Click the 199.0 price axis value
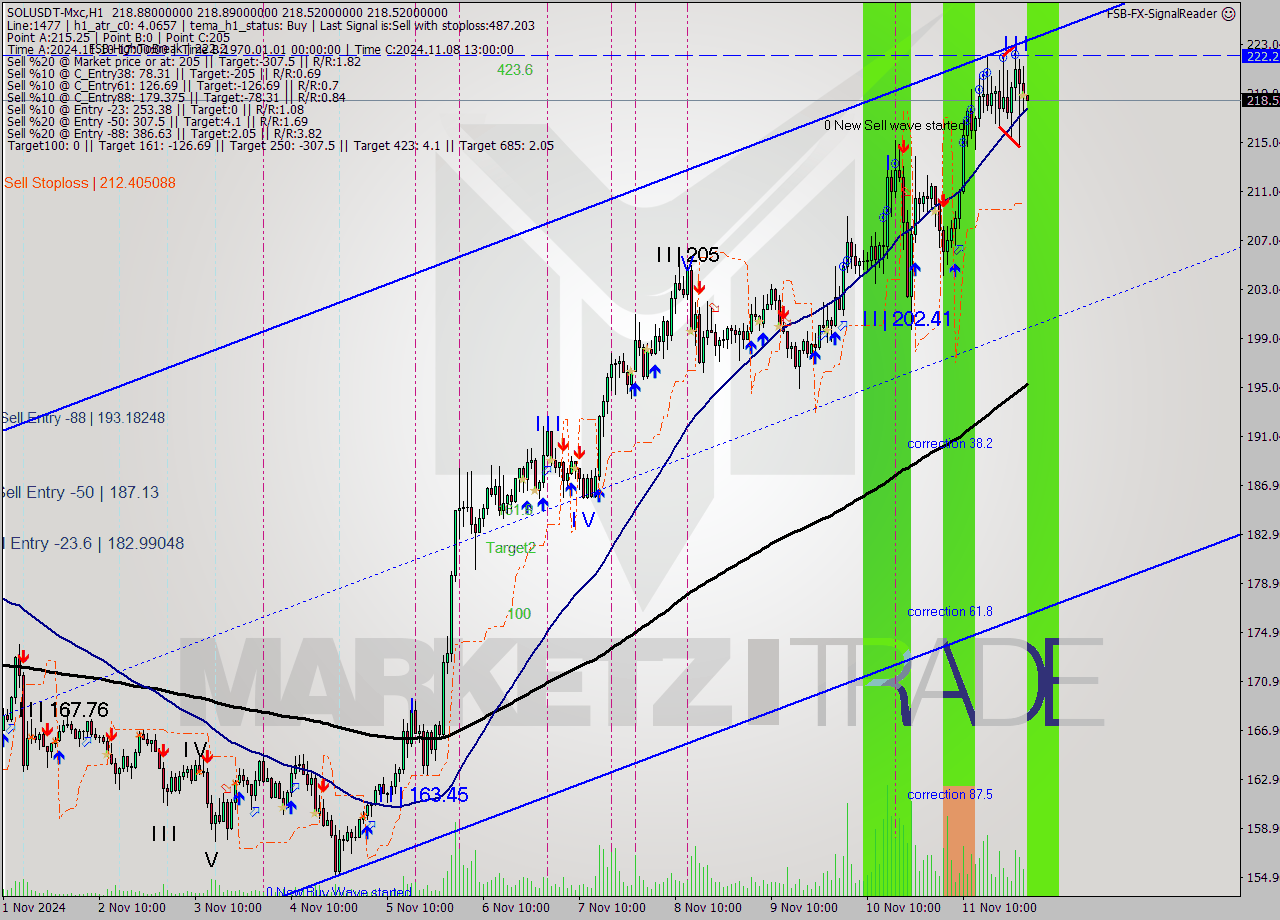1280x920 pixels. [x=1261, y=338]
